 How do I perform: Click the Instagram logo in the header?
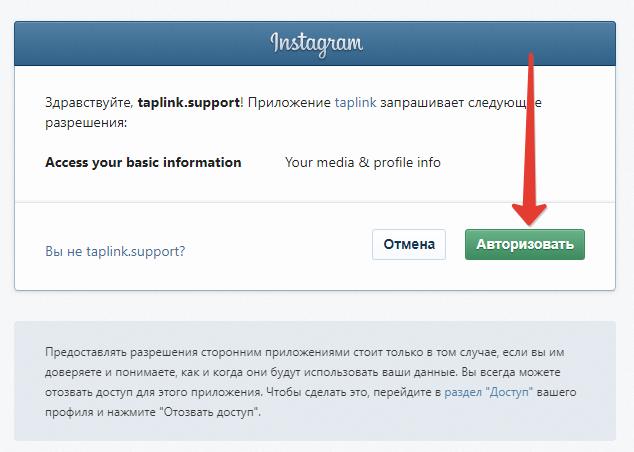316,44
